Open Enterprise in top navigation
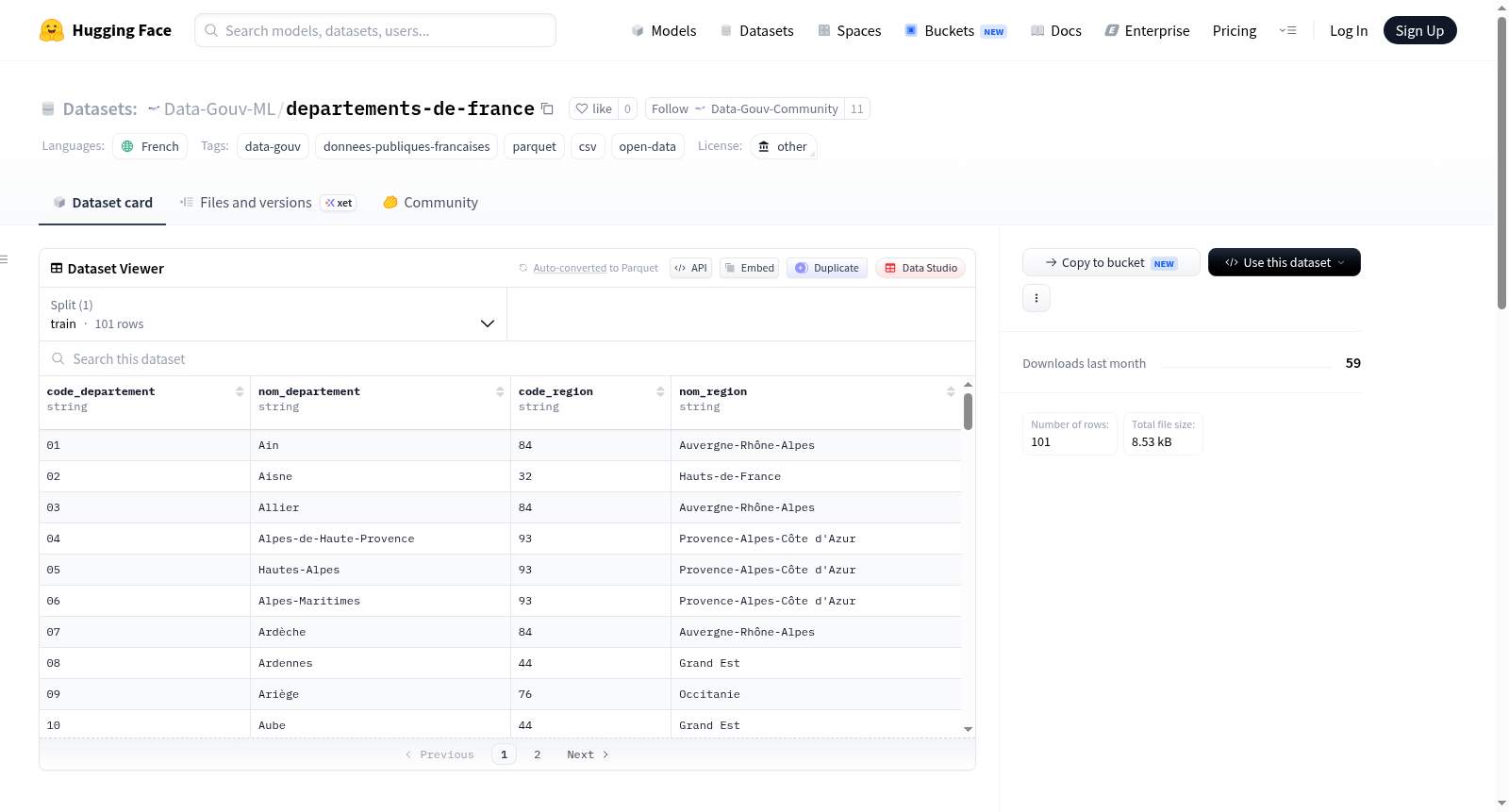 1147,30
